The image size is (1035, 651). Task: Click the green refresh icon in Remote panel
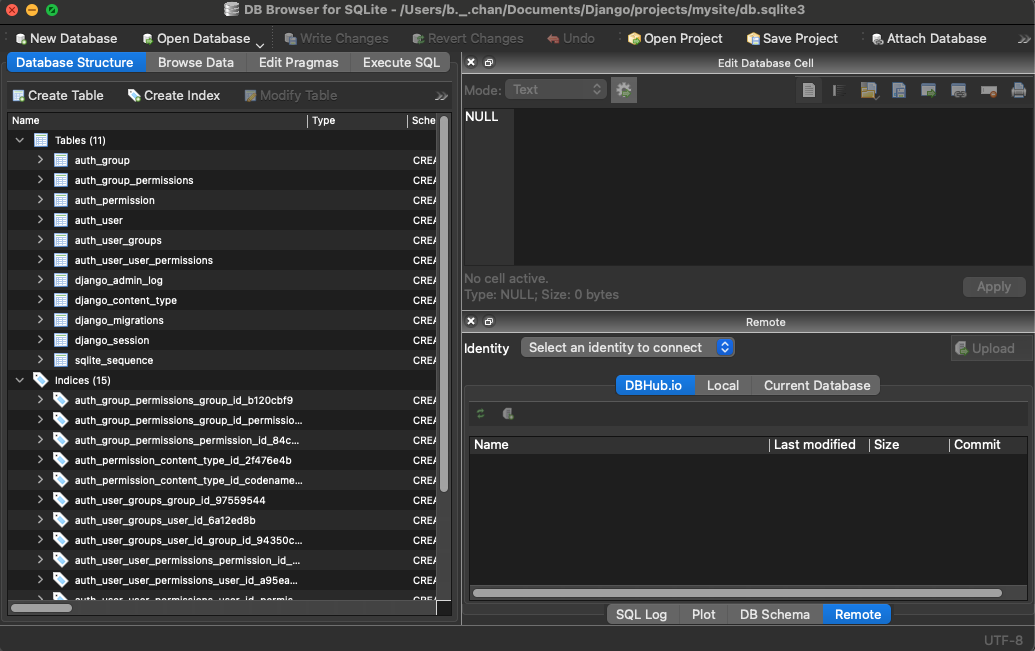tap(481, 413)
